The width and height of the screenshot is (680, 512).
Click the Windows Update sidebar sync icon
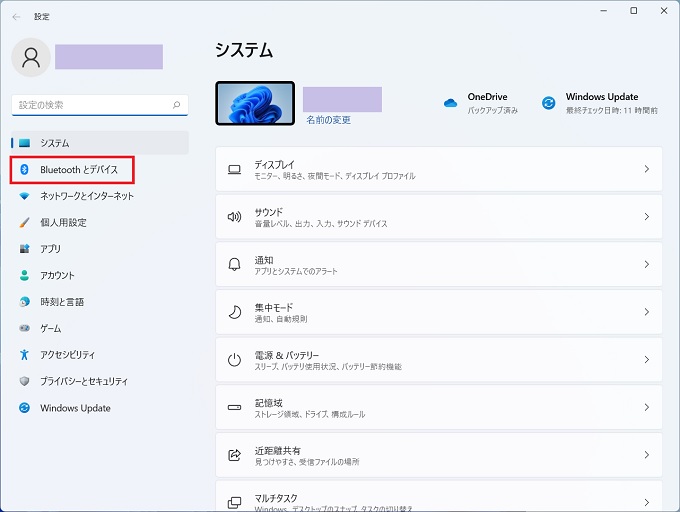pyautogui.click(x=24, y=408)
